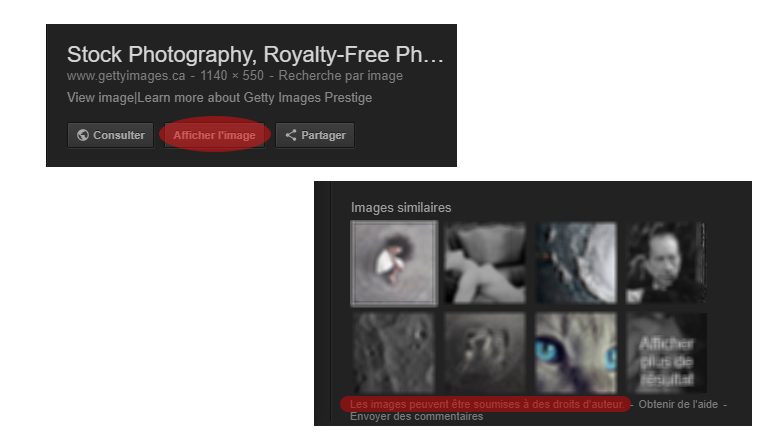770x435 pixels.
Task: Click the View image|Learn more description text
Action: [220, 98]
